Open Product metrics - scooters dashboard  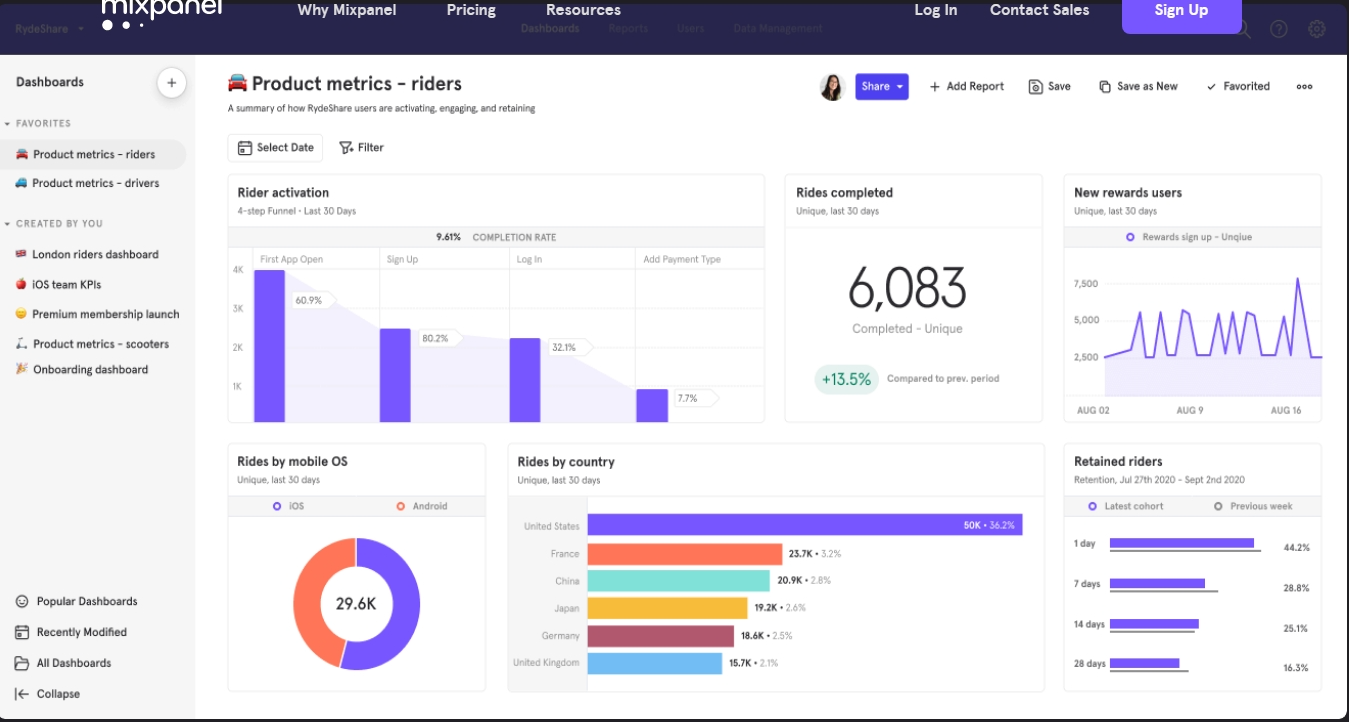[x=93, y=344]
